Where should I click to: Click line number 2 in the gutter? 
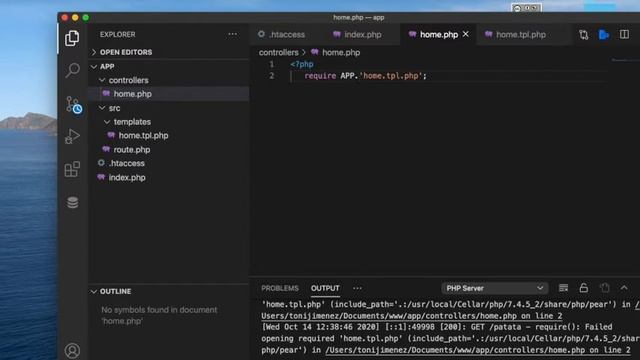point(271,76)
